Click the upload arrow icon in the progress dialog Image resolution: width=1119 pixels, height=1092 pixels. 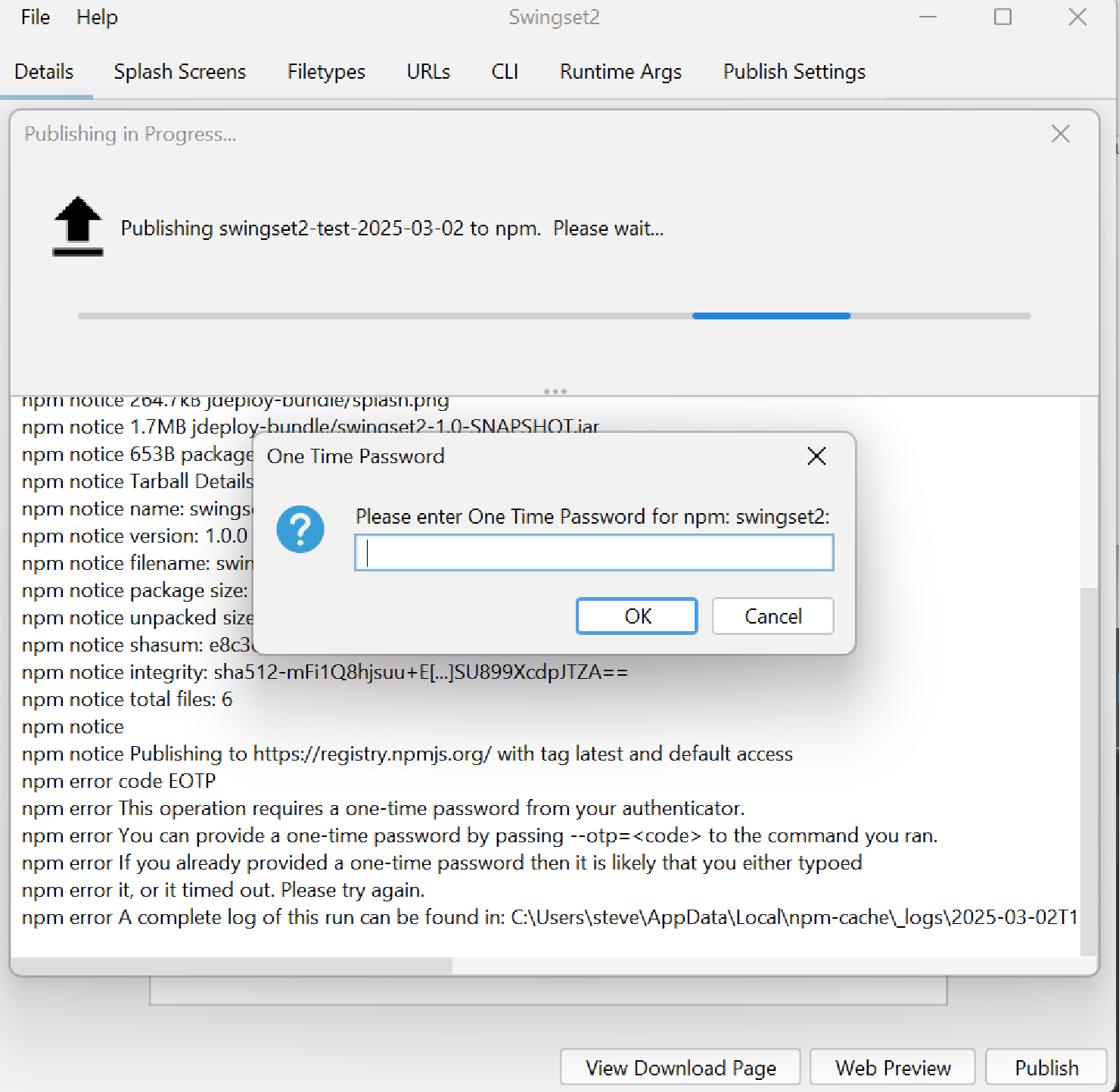[x=76, y=226]
